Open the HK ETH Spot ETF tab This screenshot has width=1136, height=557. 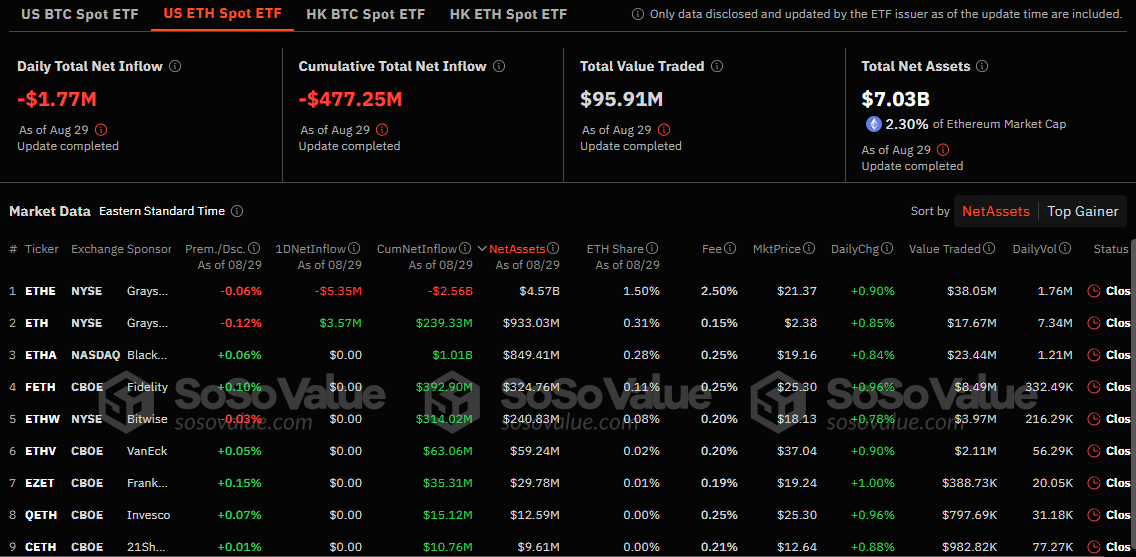(x=509, y=14)
